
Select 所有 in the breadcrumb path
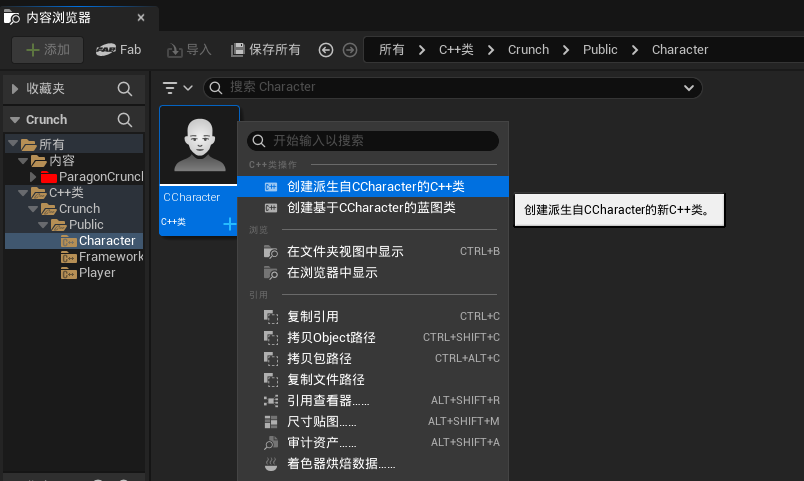pyautogui.click(x=391, y=50)
